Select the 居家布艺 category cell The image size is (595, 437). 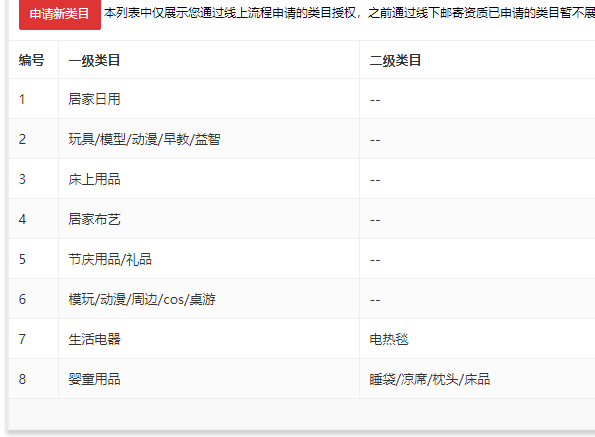point(209,219)
